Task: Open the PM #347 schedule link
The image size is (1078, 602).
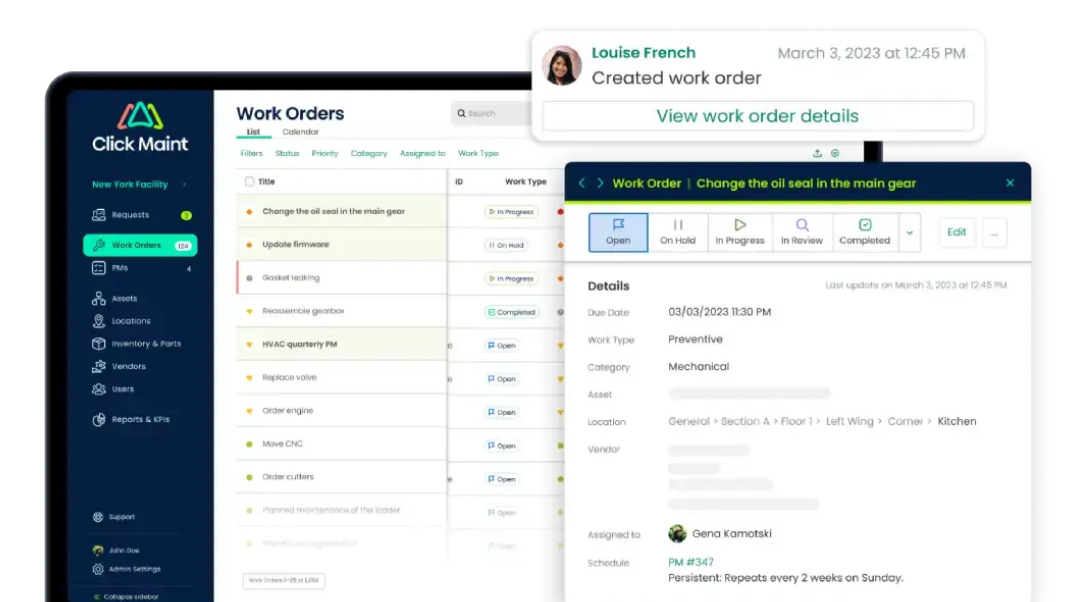Action: [x=691, y=563]
